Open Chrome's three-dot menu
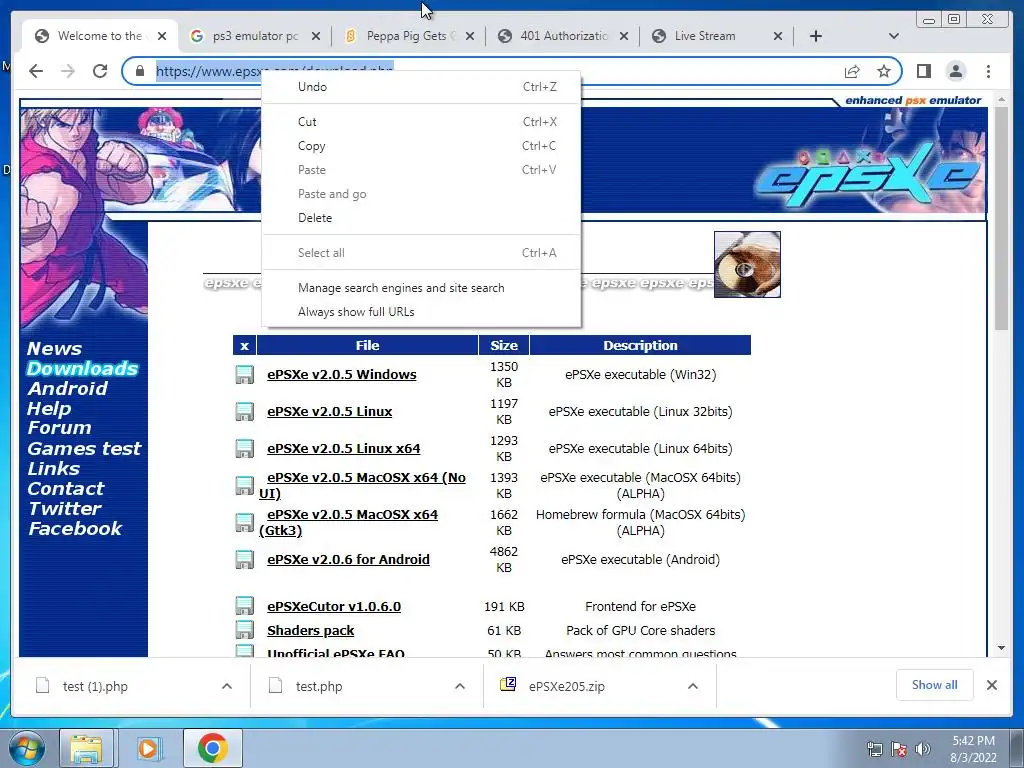The height and width of the screenshot is (768, 1024). click(x=988, y=71)
